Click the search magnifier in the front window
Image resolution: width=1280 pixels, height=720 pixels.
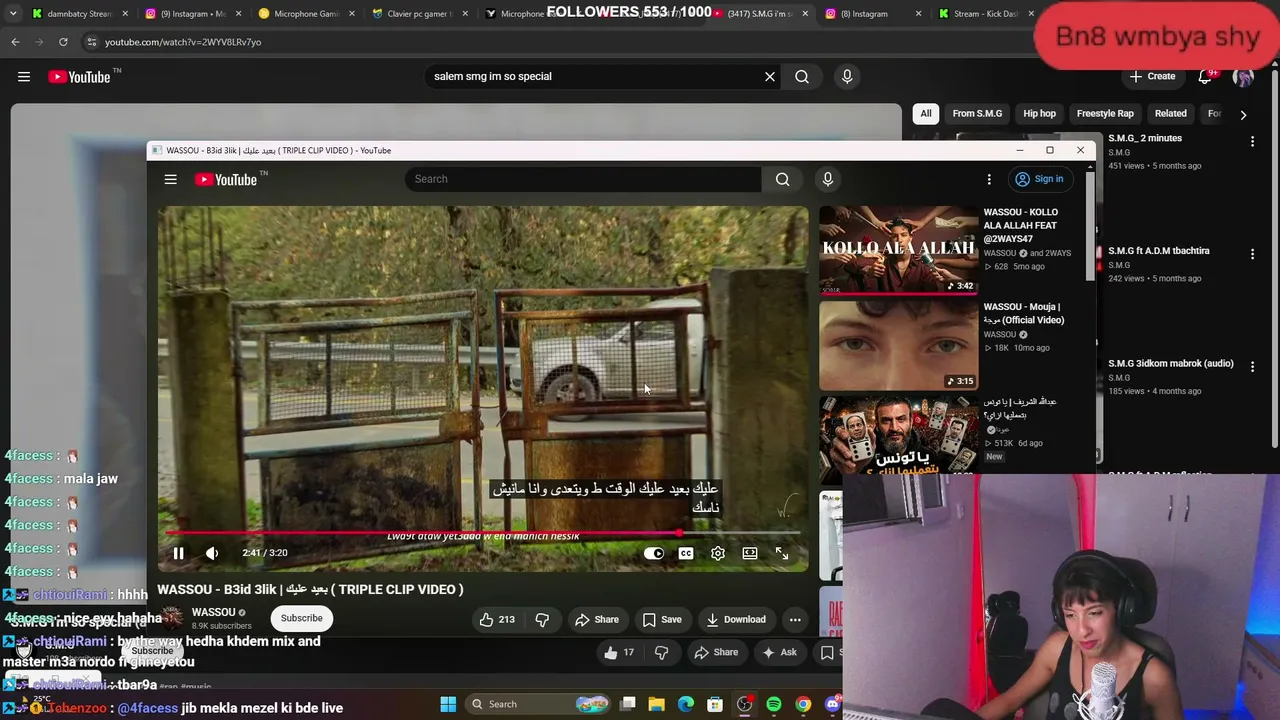(x=783, y=179)
